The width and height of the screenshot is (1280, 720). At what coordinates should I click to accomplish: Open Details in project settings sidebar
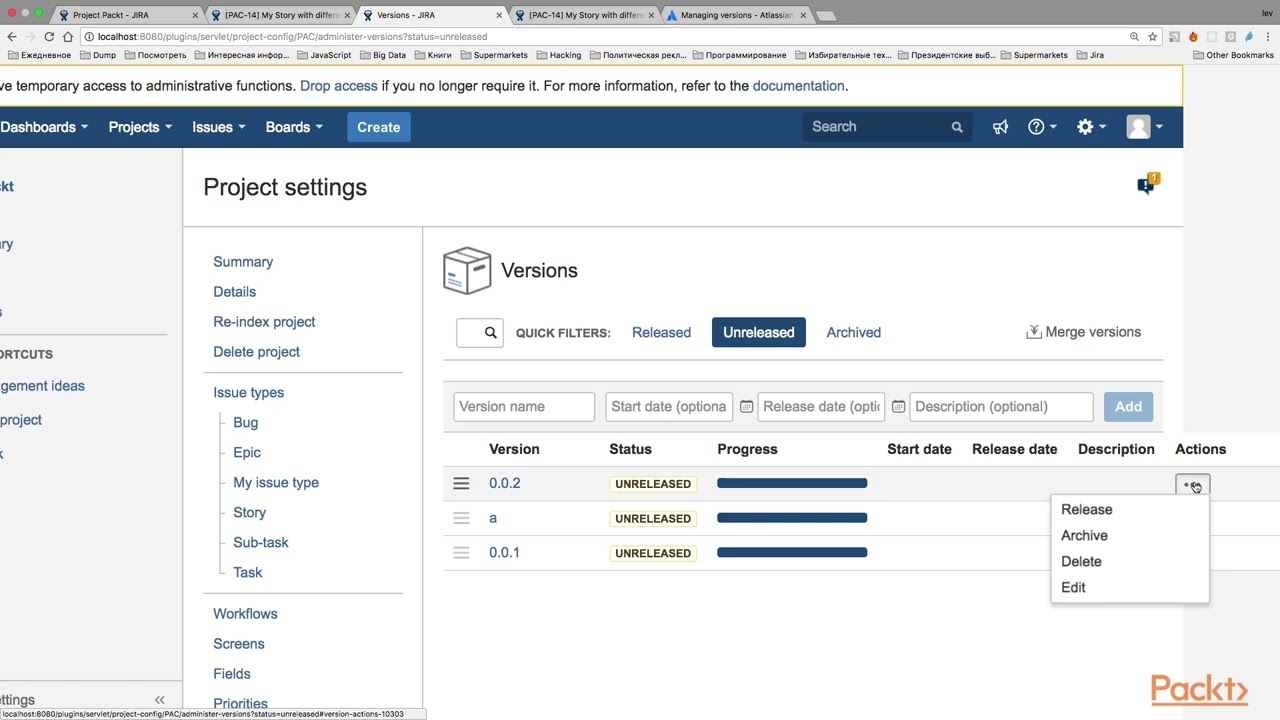pos(235,292)
